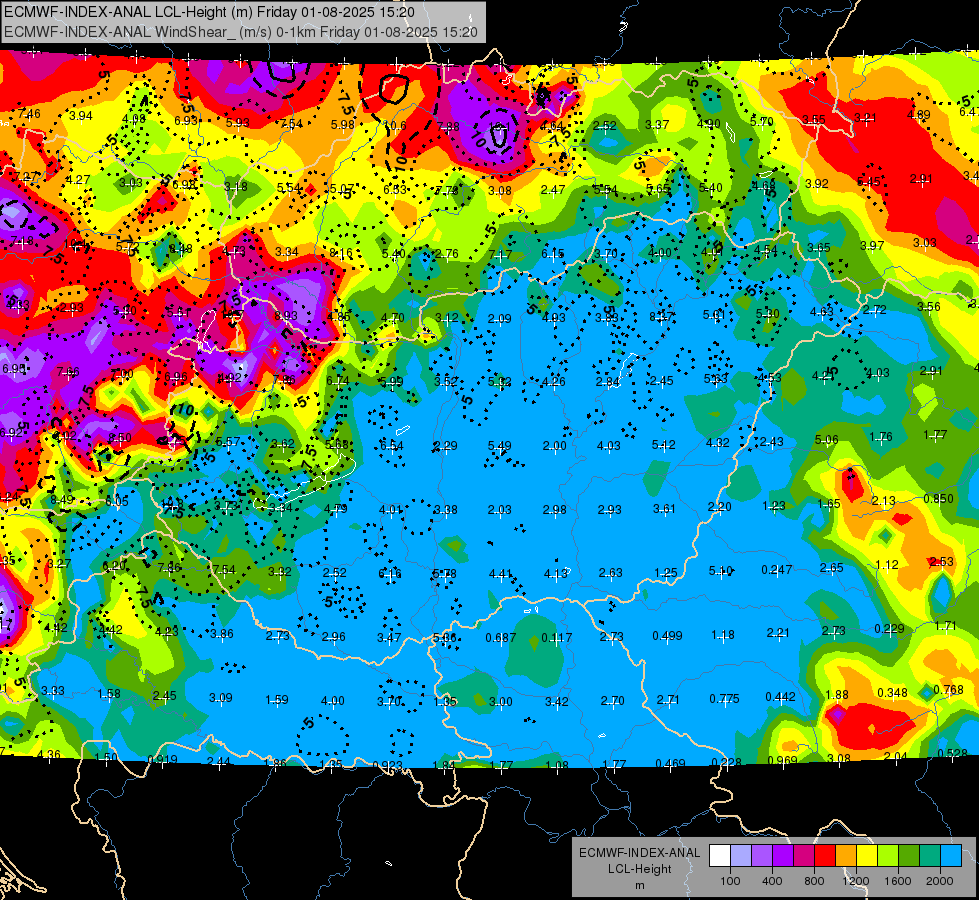Click the legend scale value 100
The width and height of the screenshot is (979, 900).
click(x=730, y=881)
